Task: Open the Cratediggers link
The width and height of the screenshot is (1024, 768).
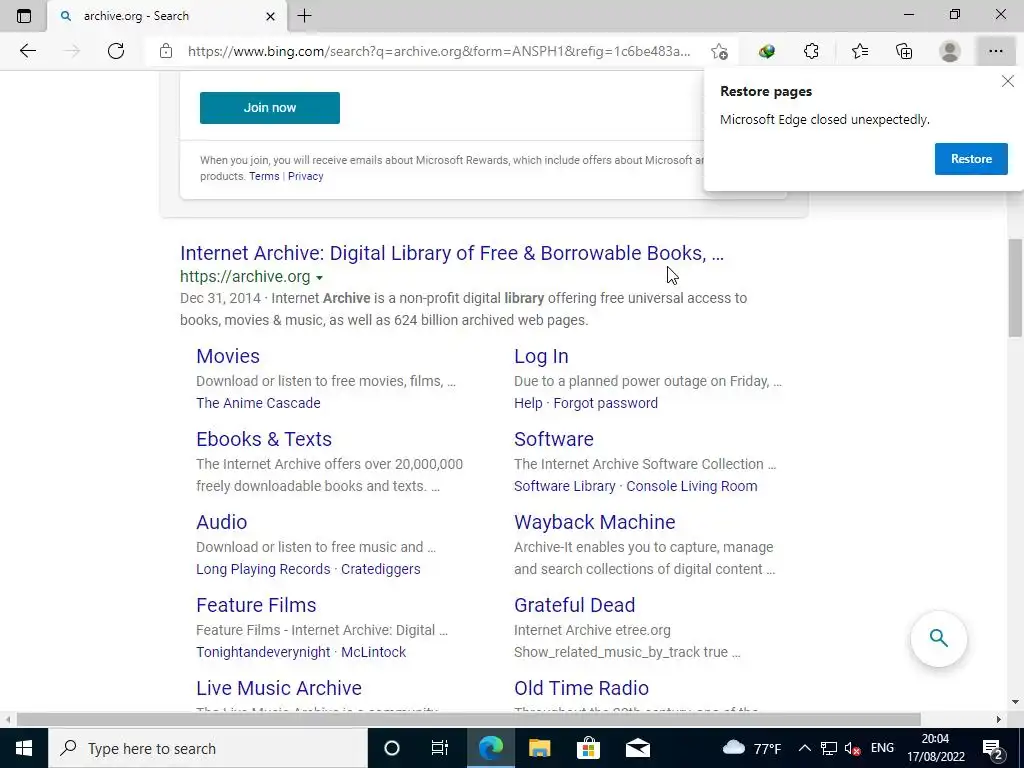Action: (x=381, y=569)
